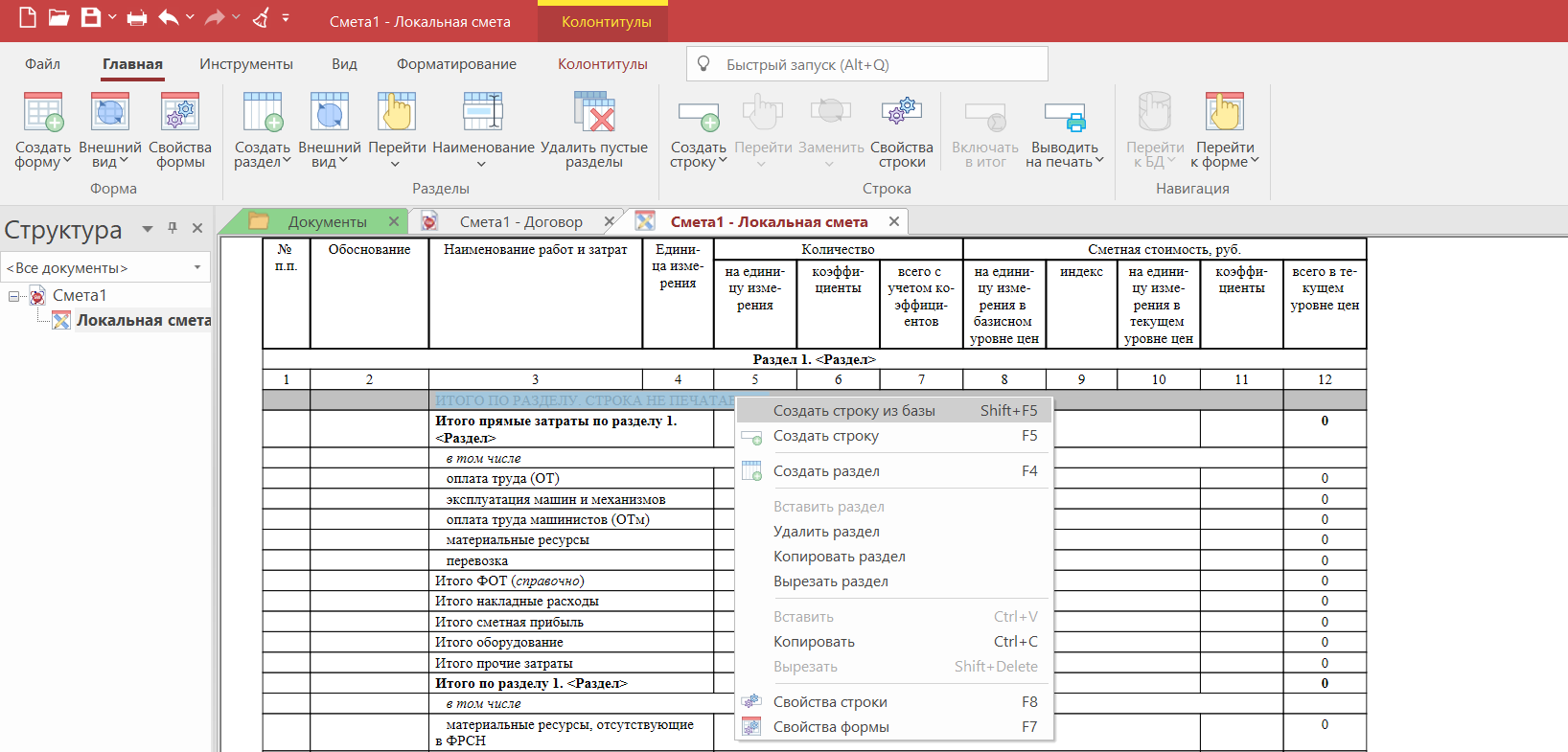Choose Свойства формы F7 in context menu
The image size is (1568, 752).
[894, 727]
